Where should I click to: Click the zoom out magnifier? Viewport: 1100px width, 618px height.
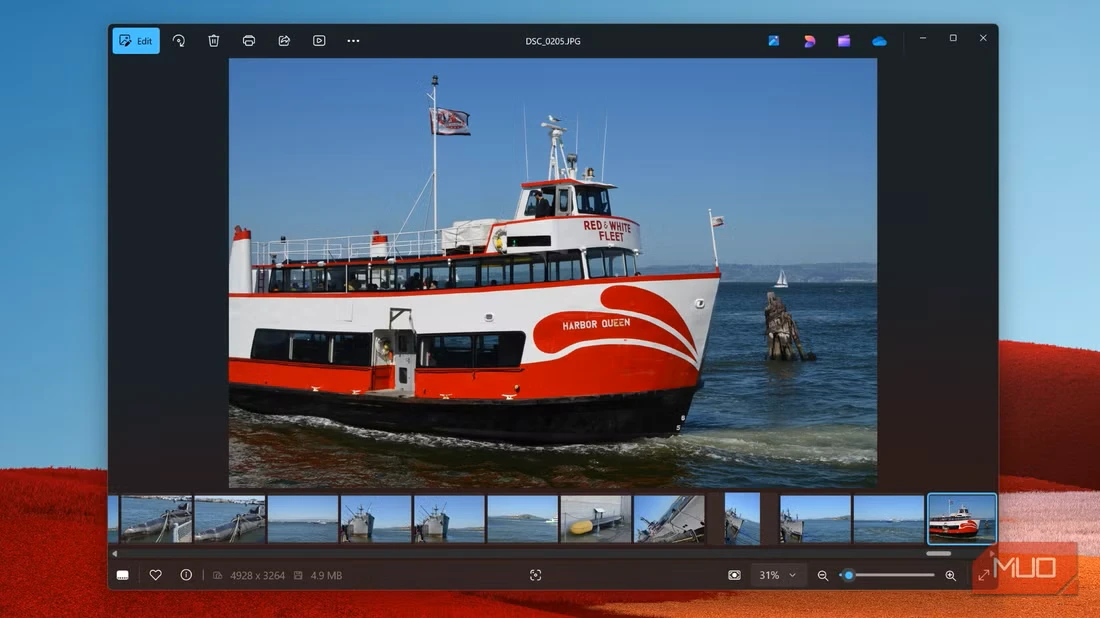click(x=823, y=575)
